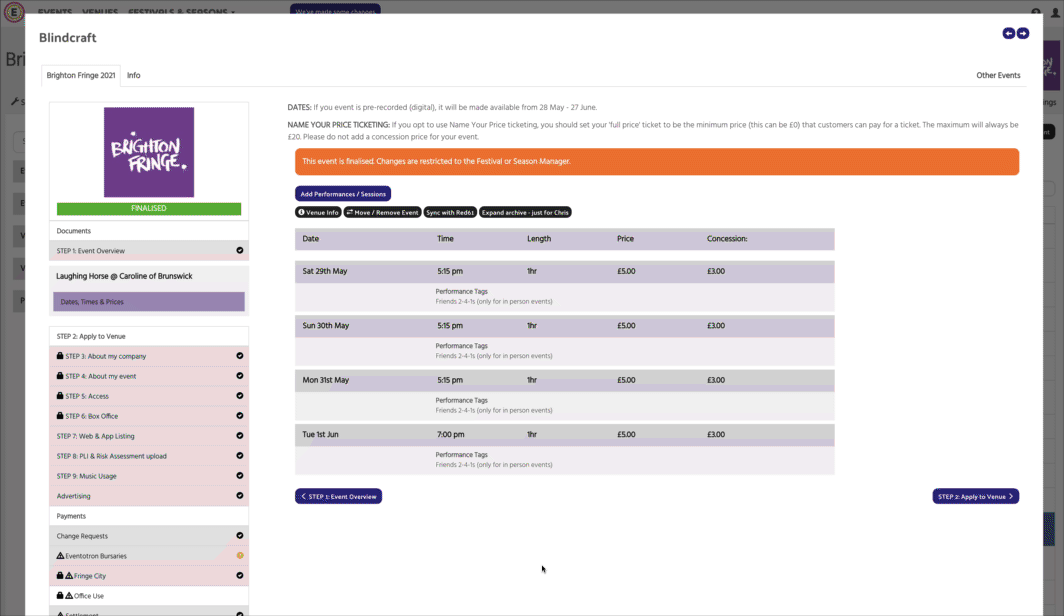Click the Brighton Fringe logo thumbnail
This screenshot has width=1064, height=616.
pos(149,152)
